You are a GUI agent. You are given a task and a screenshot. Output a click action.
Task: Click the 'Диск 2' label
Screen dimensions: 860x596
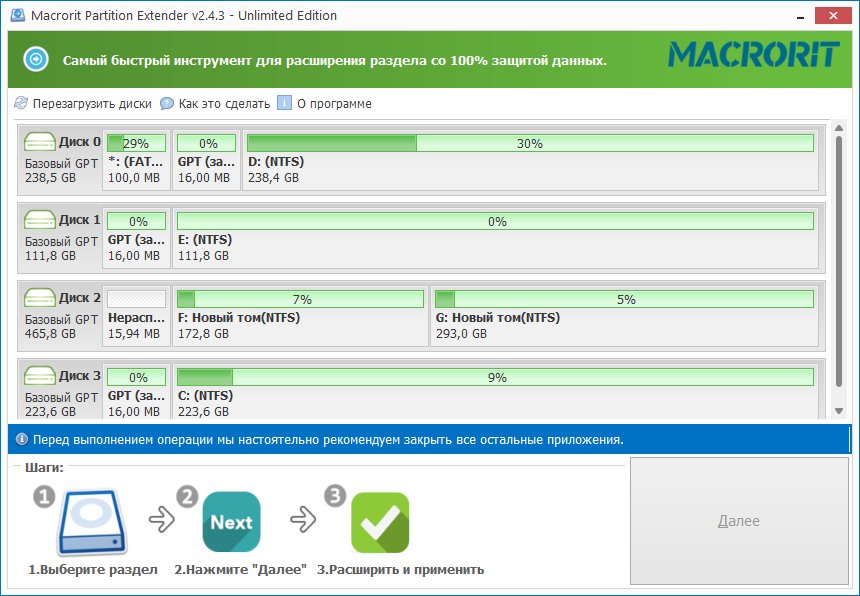point(80,297)
